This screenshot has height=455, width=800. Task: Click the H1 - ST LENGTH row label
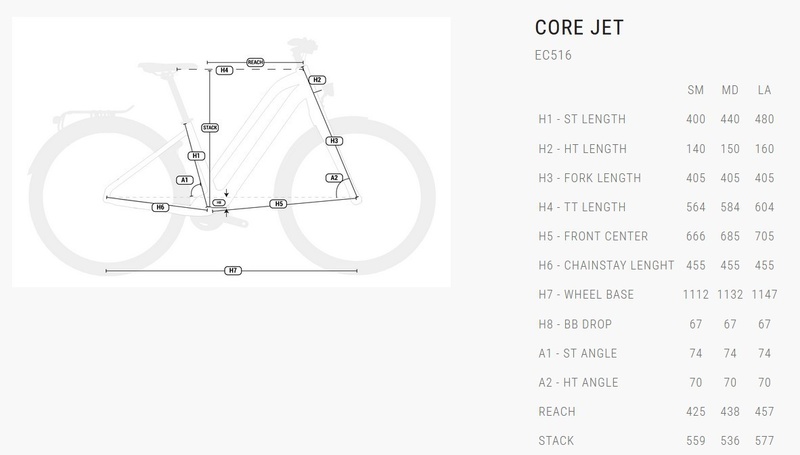point(582,120)
